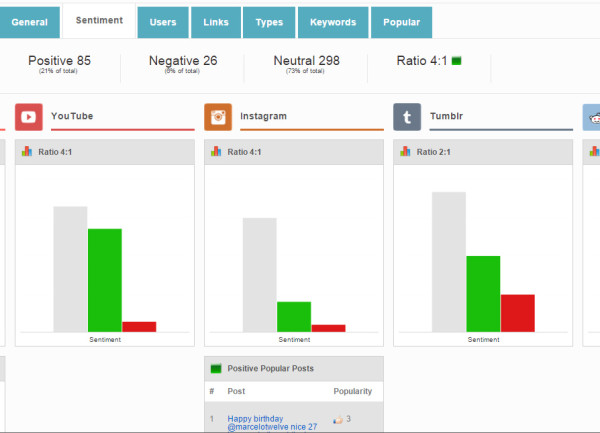Go to the Types tab
This screenshot has width=600, height=433.
tap(269, 22)
